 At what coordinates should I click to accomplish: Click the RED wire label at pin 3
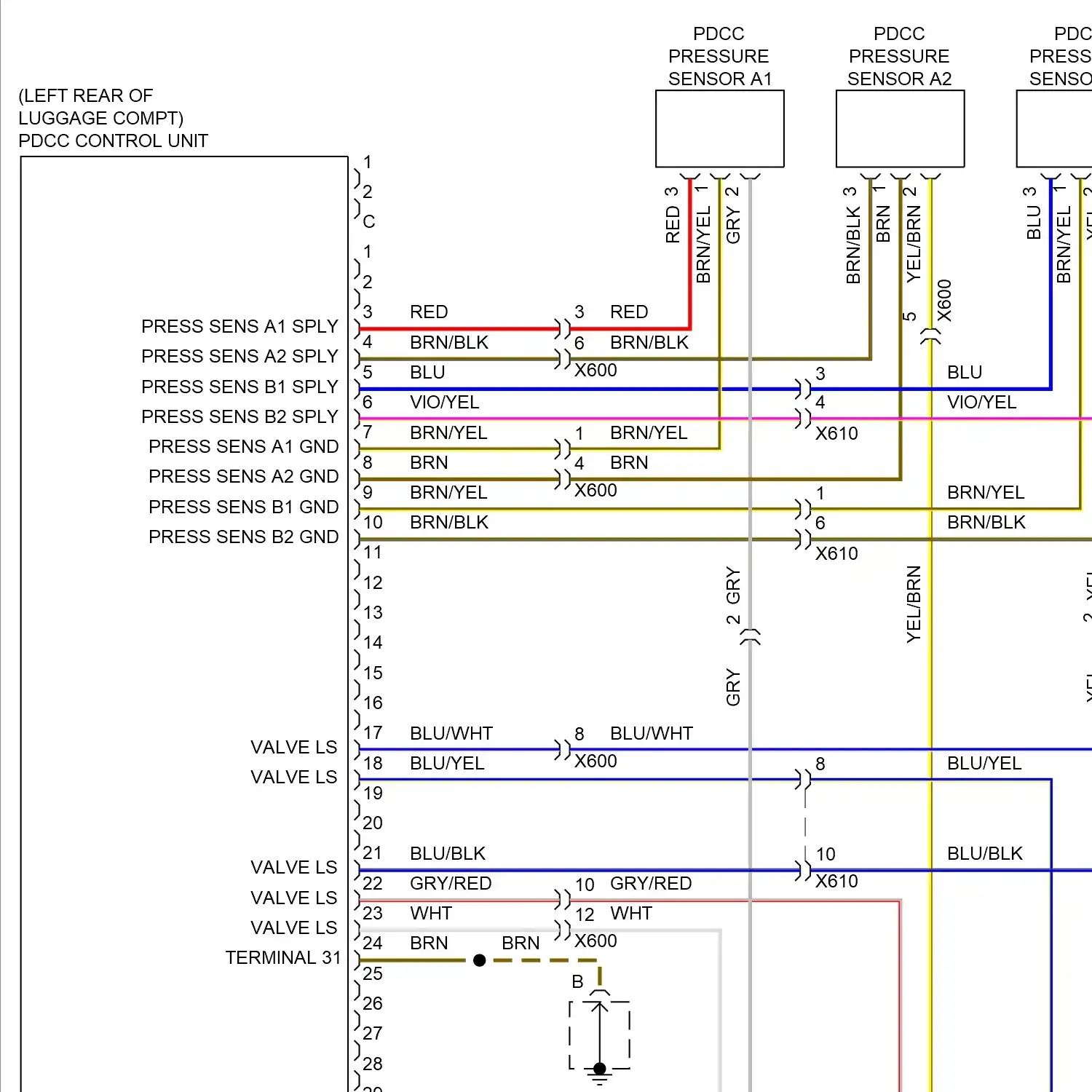point(429,312)
